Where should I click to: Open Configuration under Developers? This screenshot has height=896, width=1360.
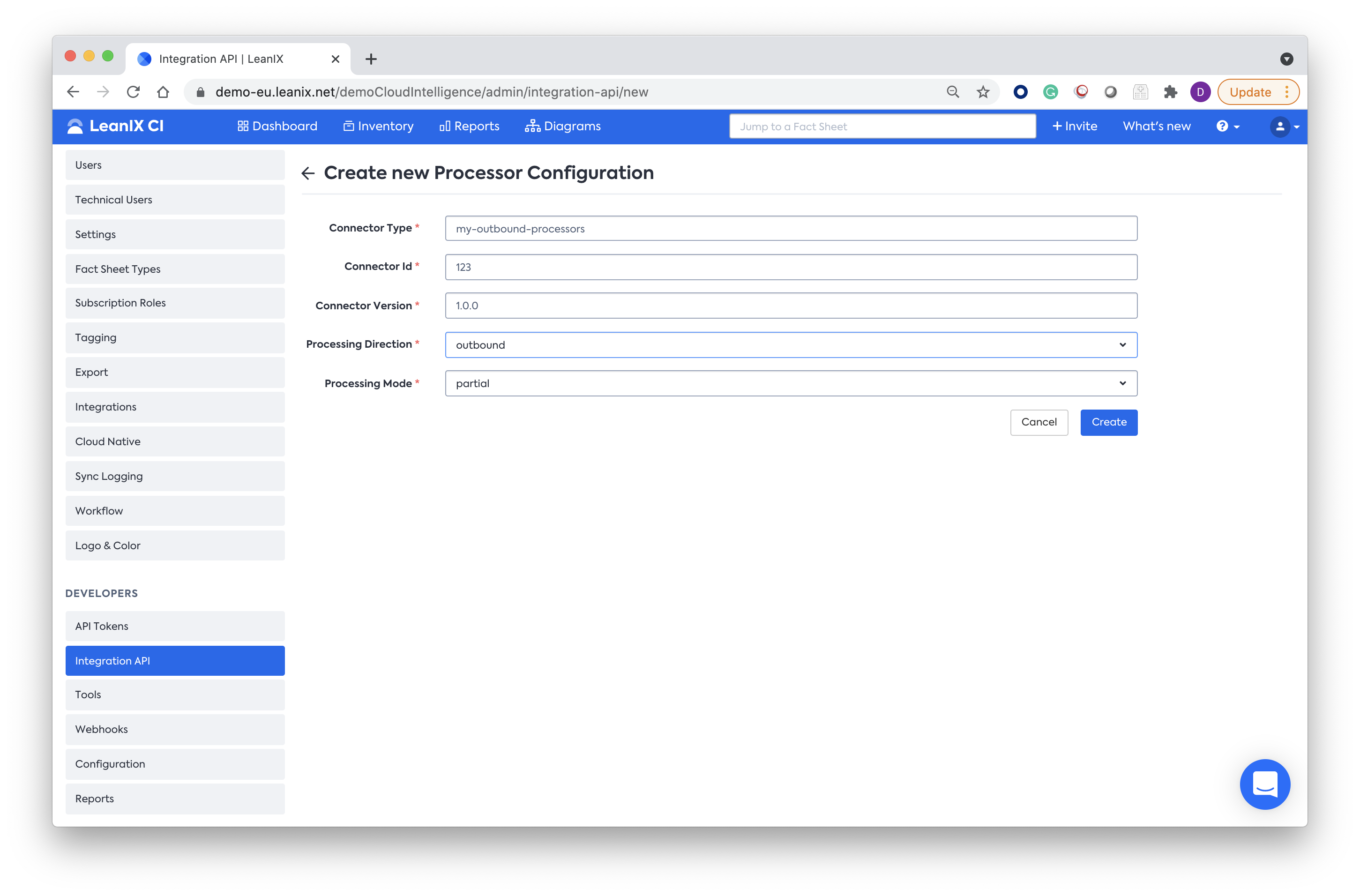(x=175, y=764)
